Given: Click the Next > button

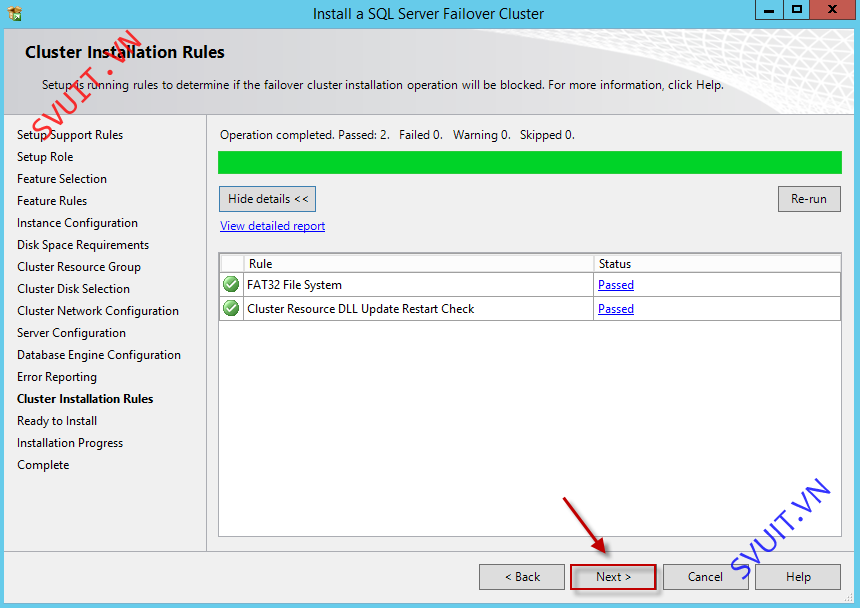Looking at the screenshot, I should point(613,577).
